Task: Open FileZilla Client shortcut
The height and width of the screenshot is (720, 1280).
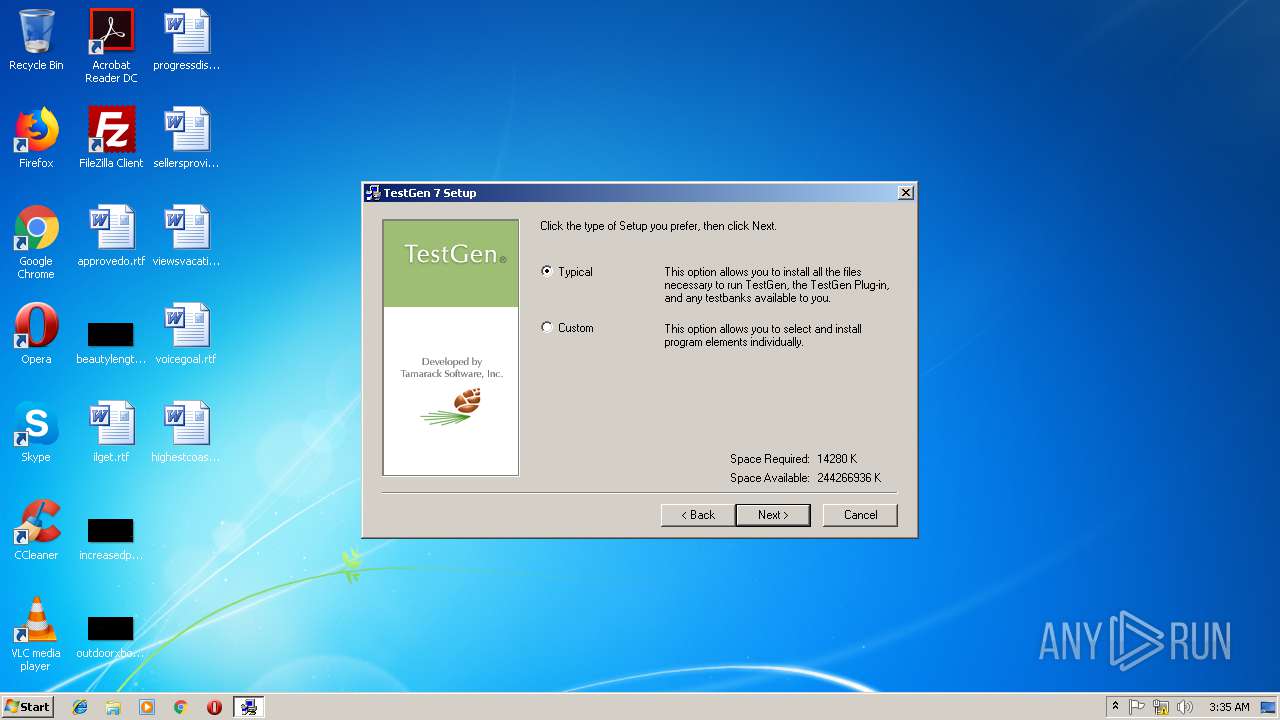Action: coord(111,138)
